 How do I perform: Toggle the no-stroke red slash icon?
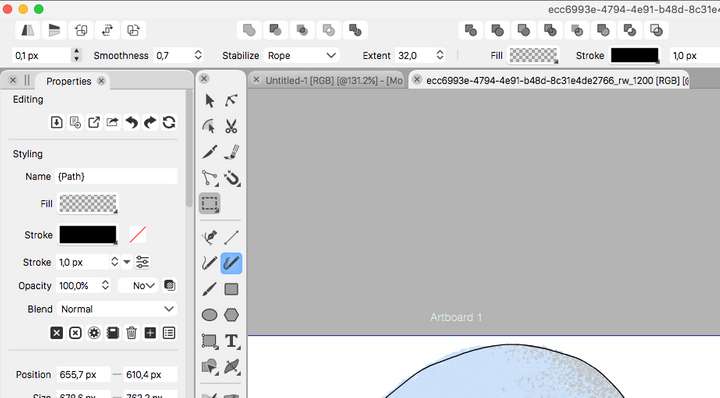point(137,235)
